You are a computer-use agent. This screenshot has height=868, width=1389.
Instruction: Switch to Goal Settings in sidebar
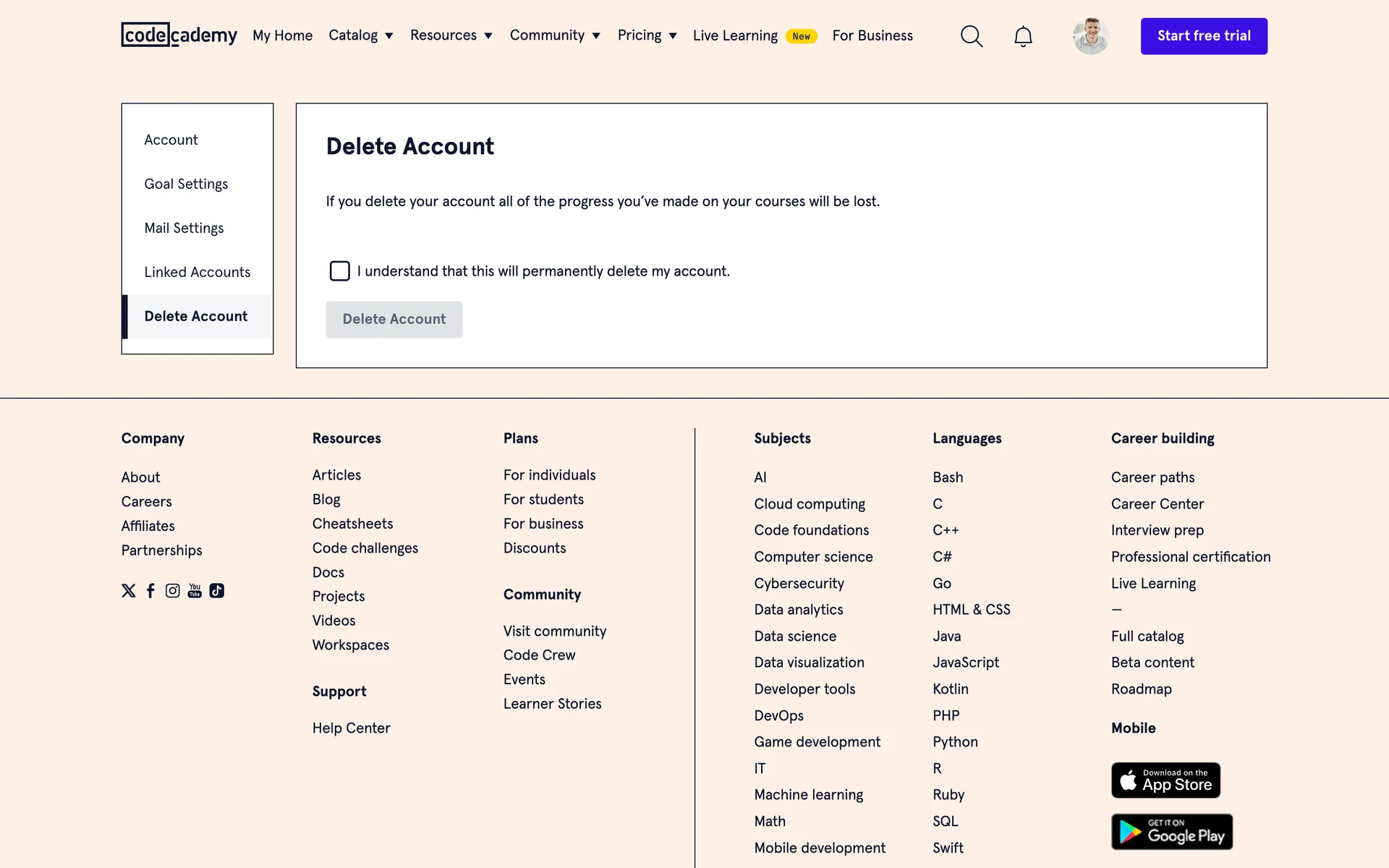tap(186, 184)
